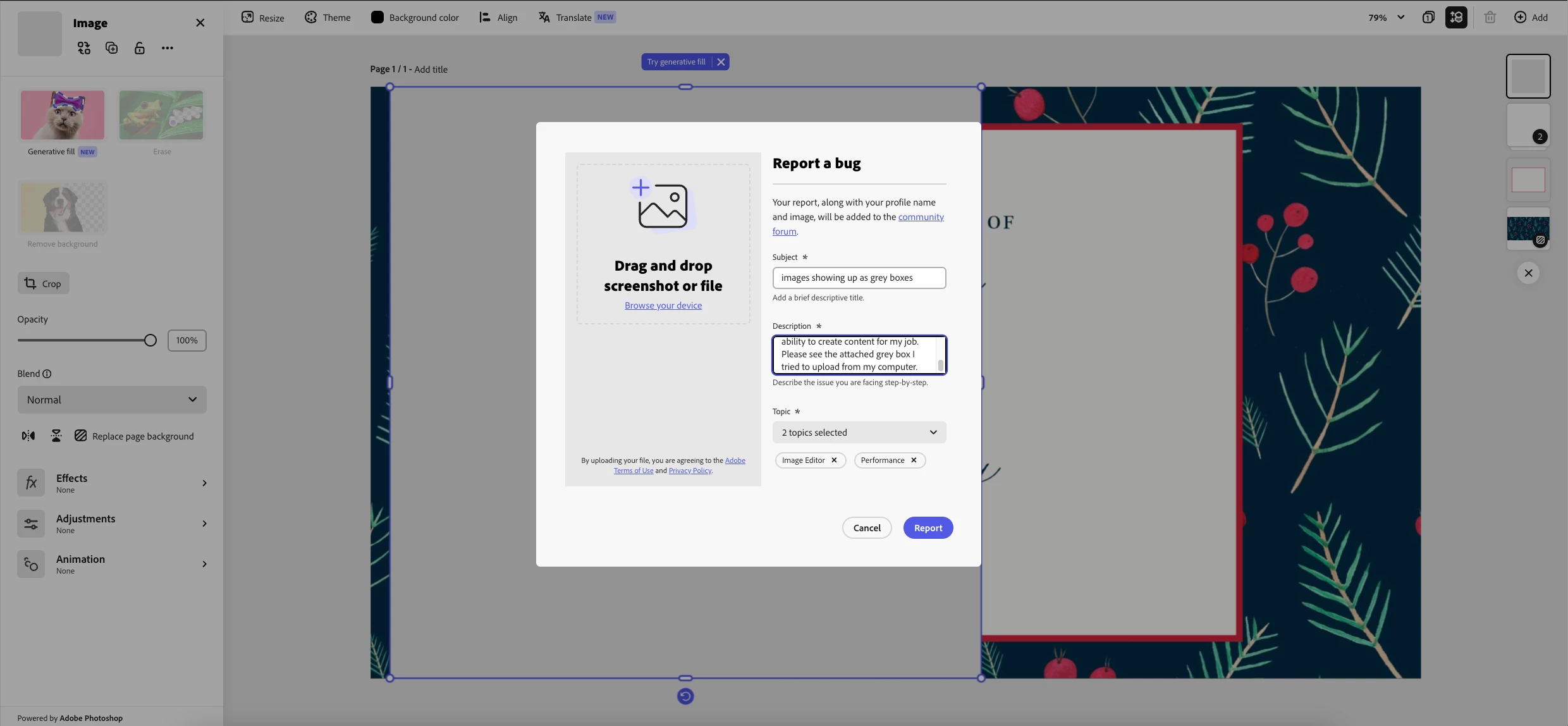
Task: Click the rotate handle below the image
Action: click(x=685, y=696)
